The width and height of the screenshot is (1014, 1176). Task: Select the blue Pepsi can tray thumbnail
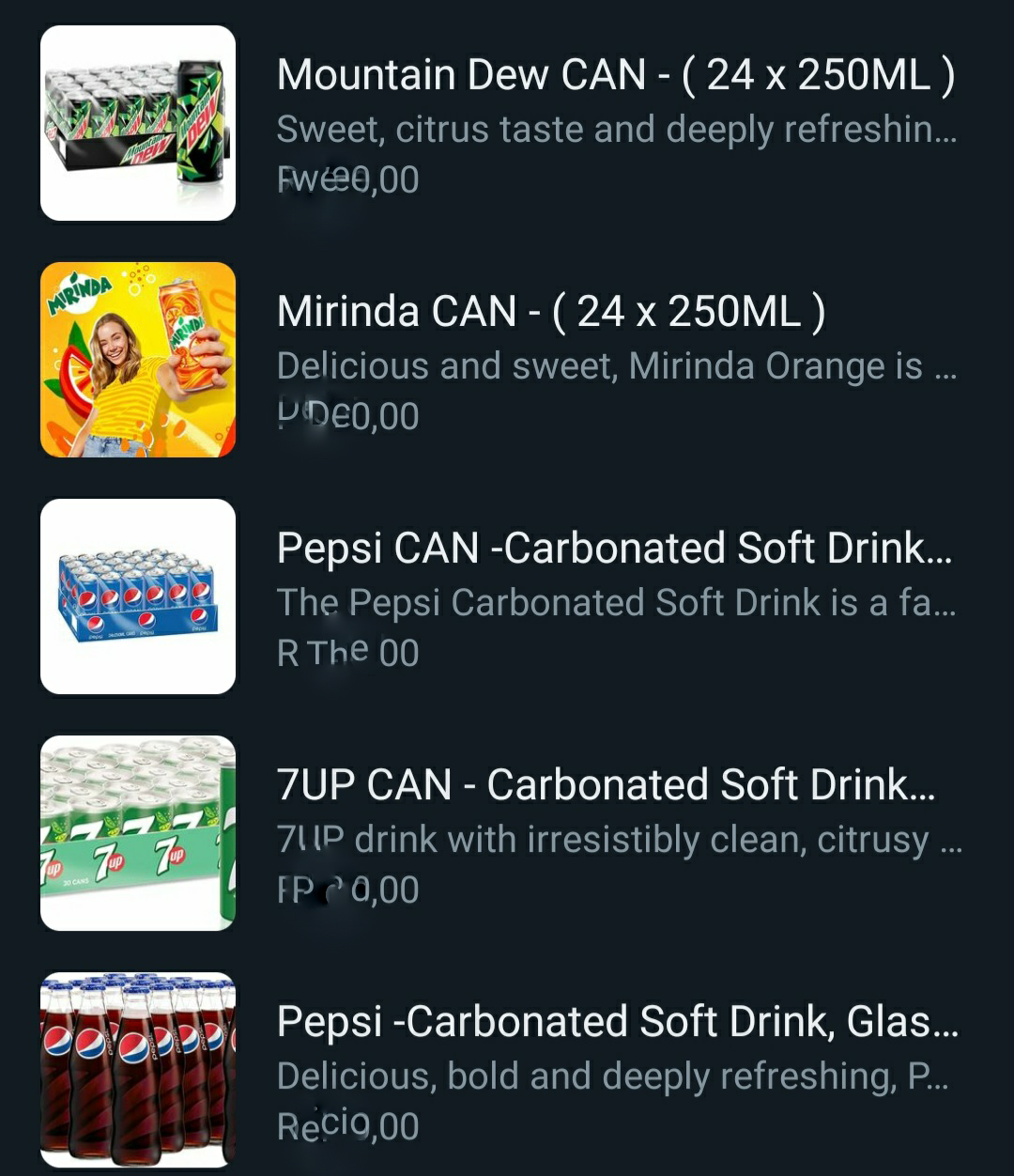click(138, 596)
